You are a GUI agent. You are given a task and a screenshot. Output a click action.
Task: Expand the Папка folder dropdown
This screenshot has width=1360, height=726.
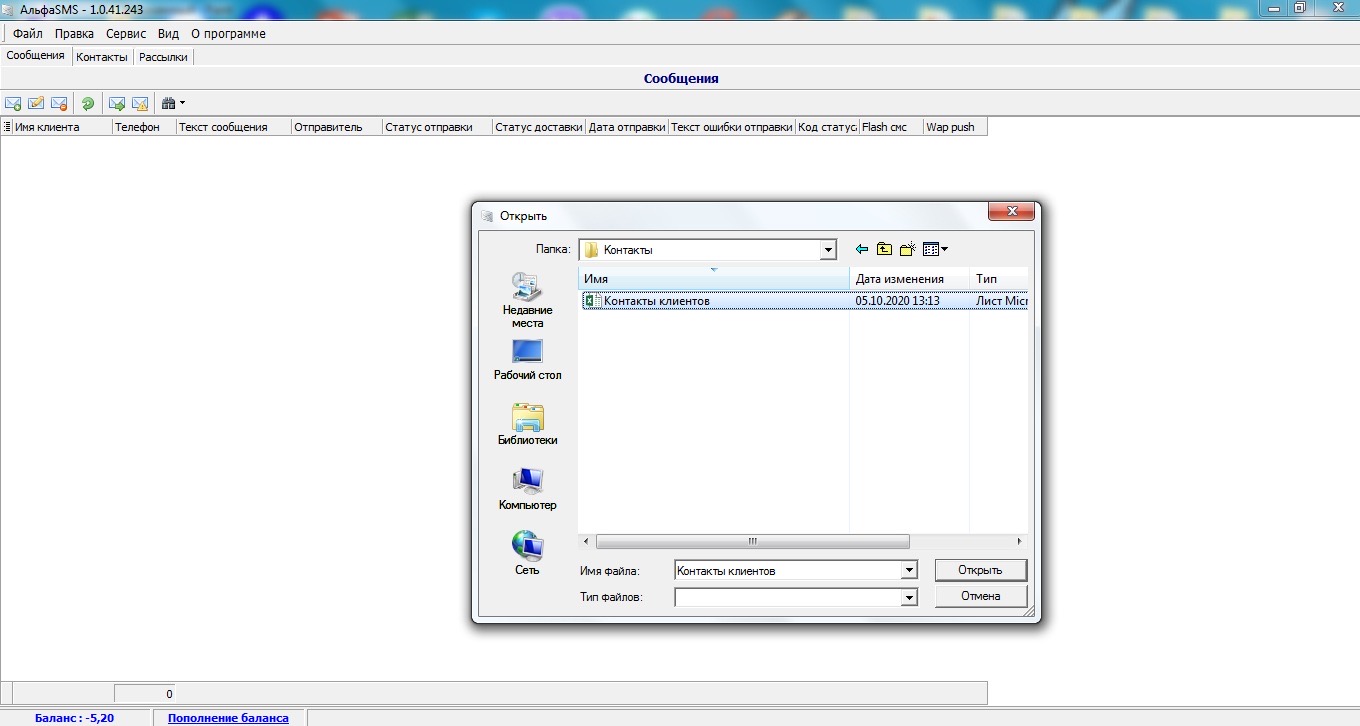click(827, 250)
